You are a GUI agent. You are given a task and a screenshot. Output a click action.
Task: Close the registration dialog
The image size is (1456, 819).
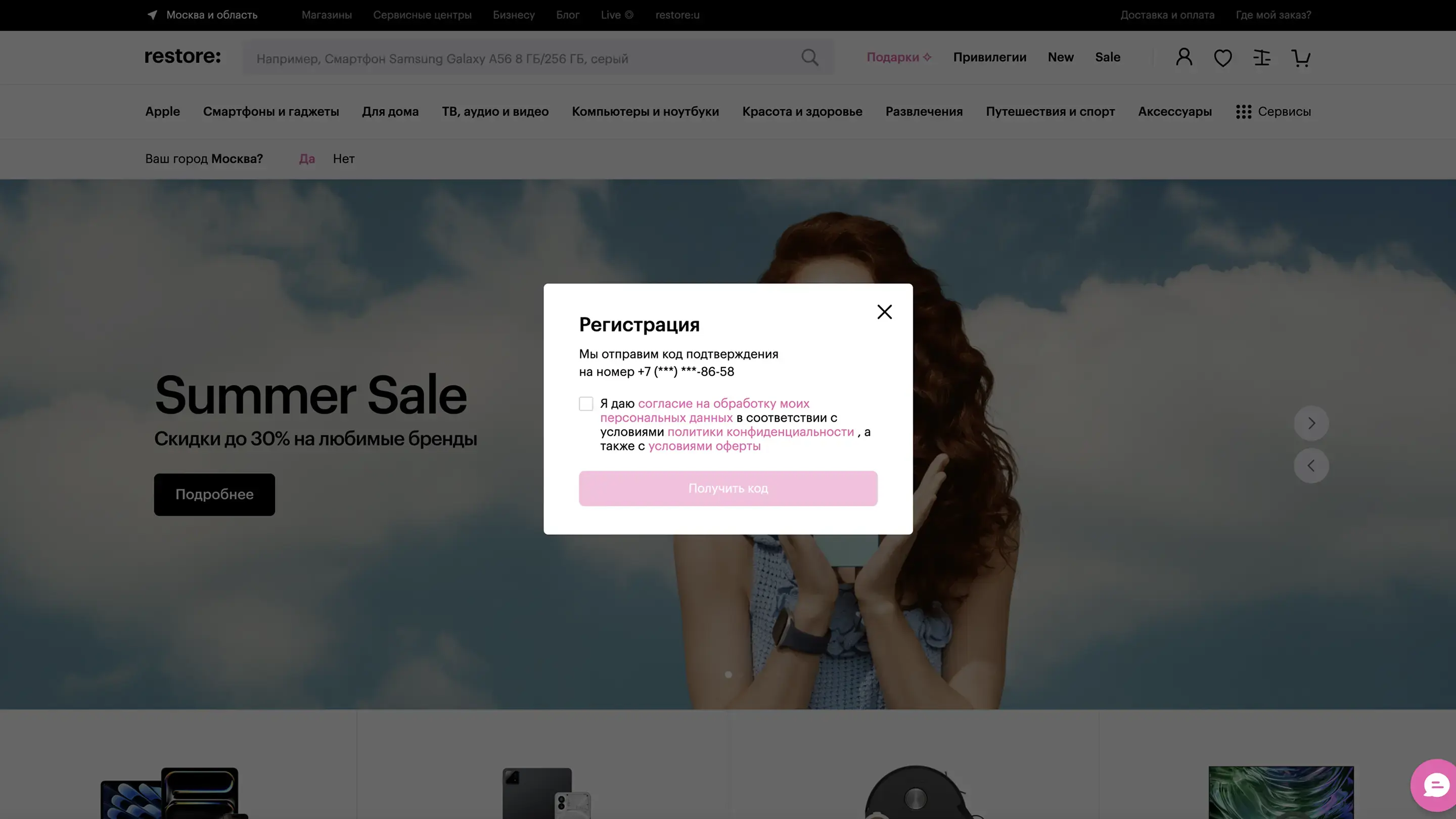(884, 312)
